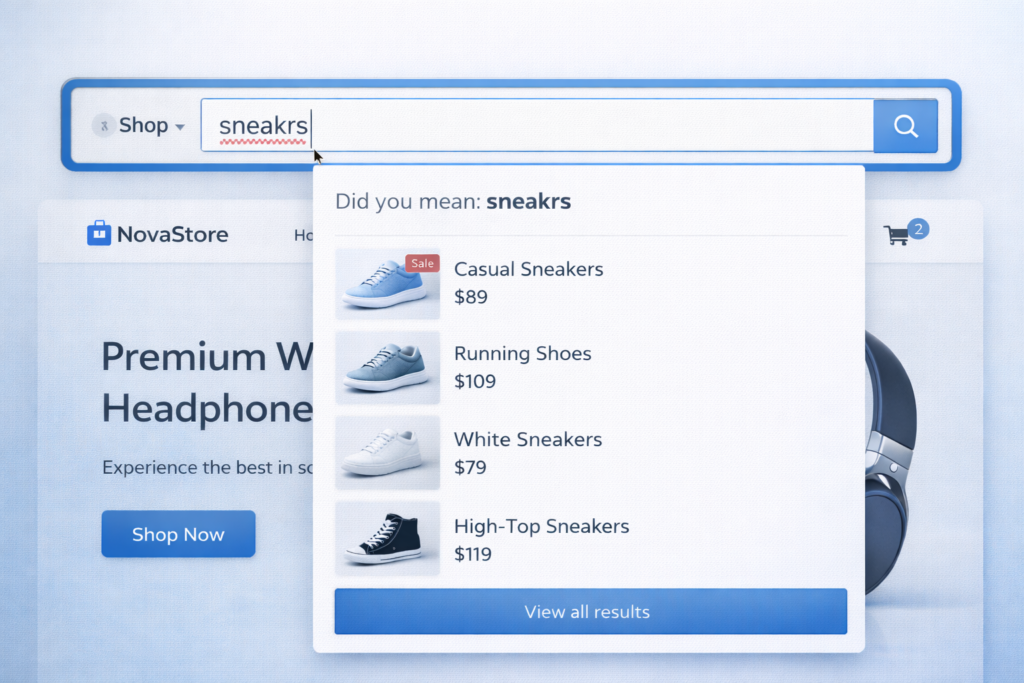Image resolution: width=1024 pixels, height=683 pixels.
Task: Click the small icon beside Shop
Action: tap(103, 125)
